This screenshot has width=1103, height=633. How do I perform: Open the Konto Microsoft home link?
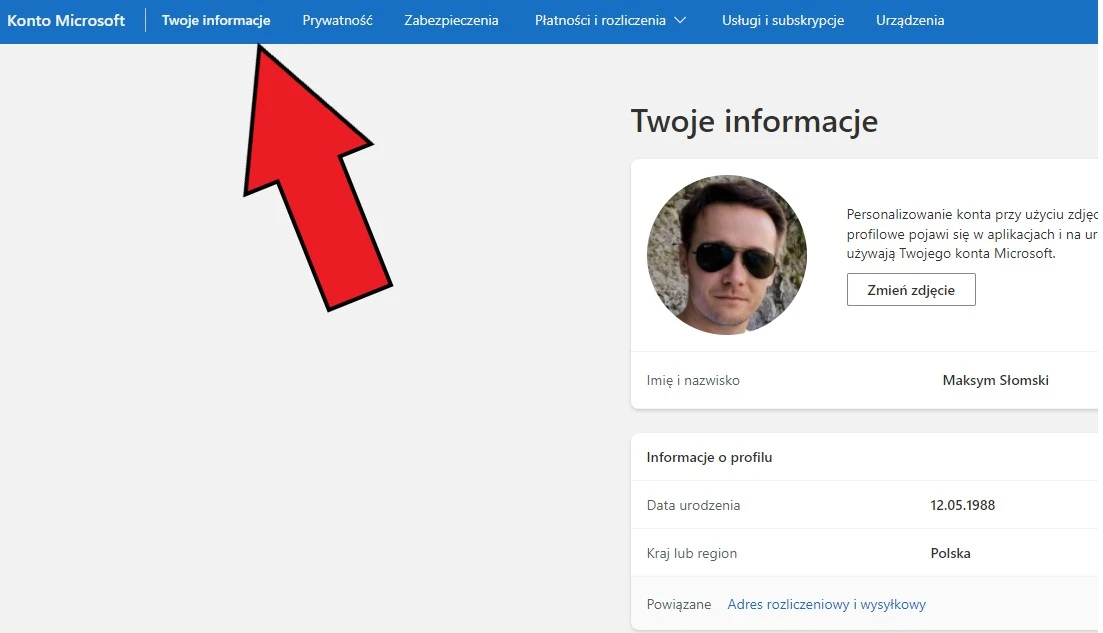coord(68,20)
